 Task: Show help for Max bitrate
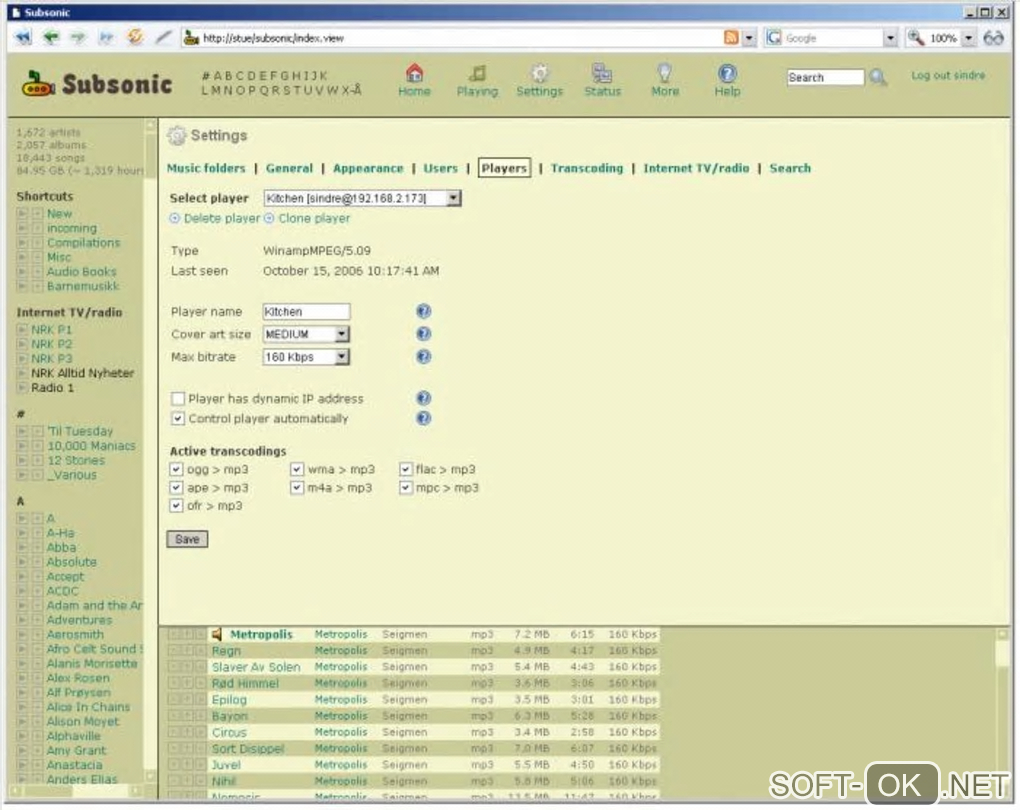[423, 357]
